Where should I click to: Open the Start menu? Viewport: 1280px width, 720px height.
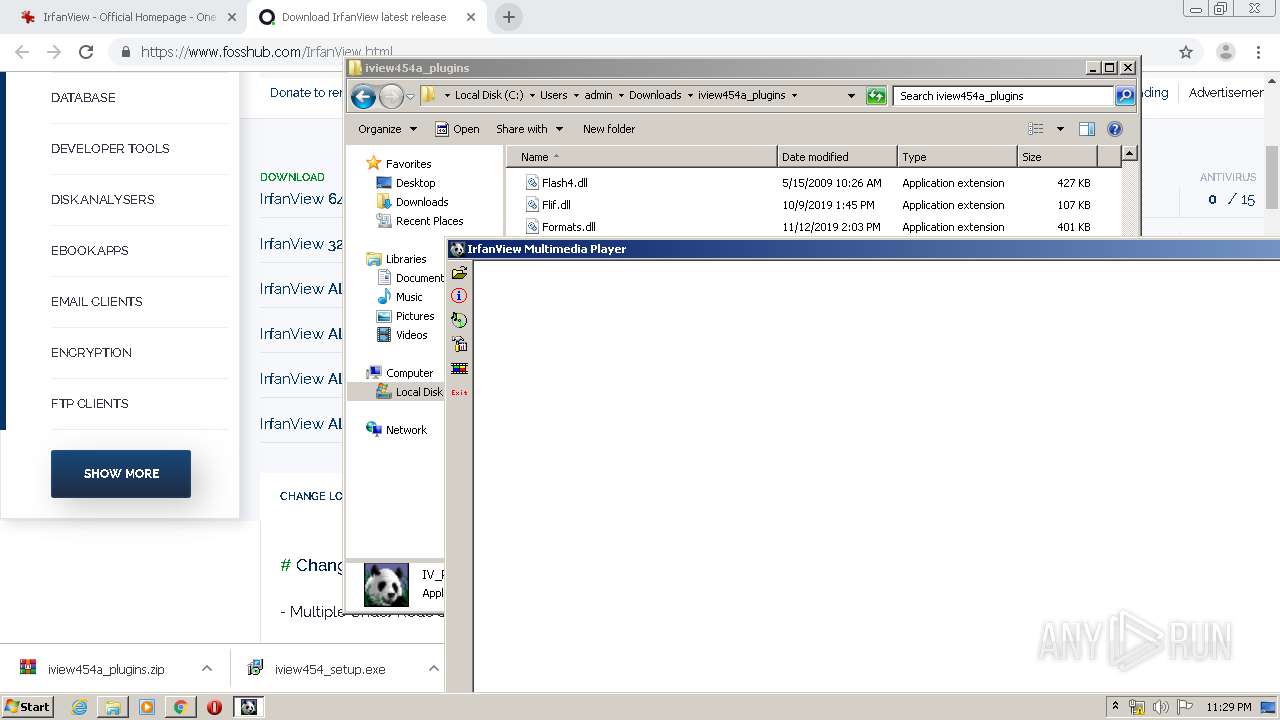tap(28, 707)
